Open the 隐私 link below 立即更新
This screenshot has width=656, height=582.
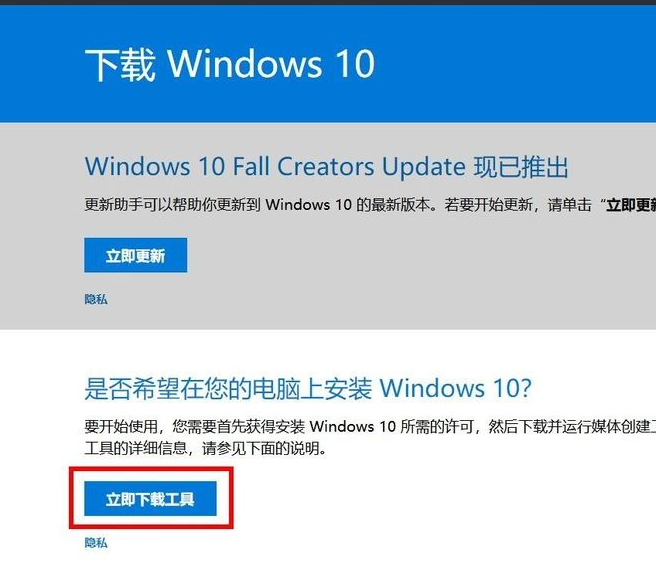(x=96, y=299)
